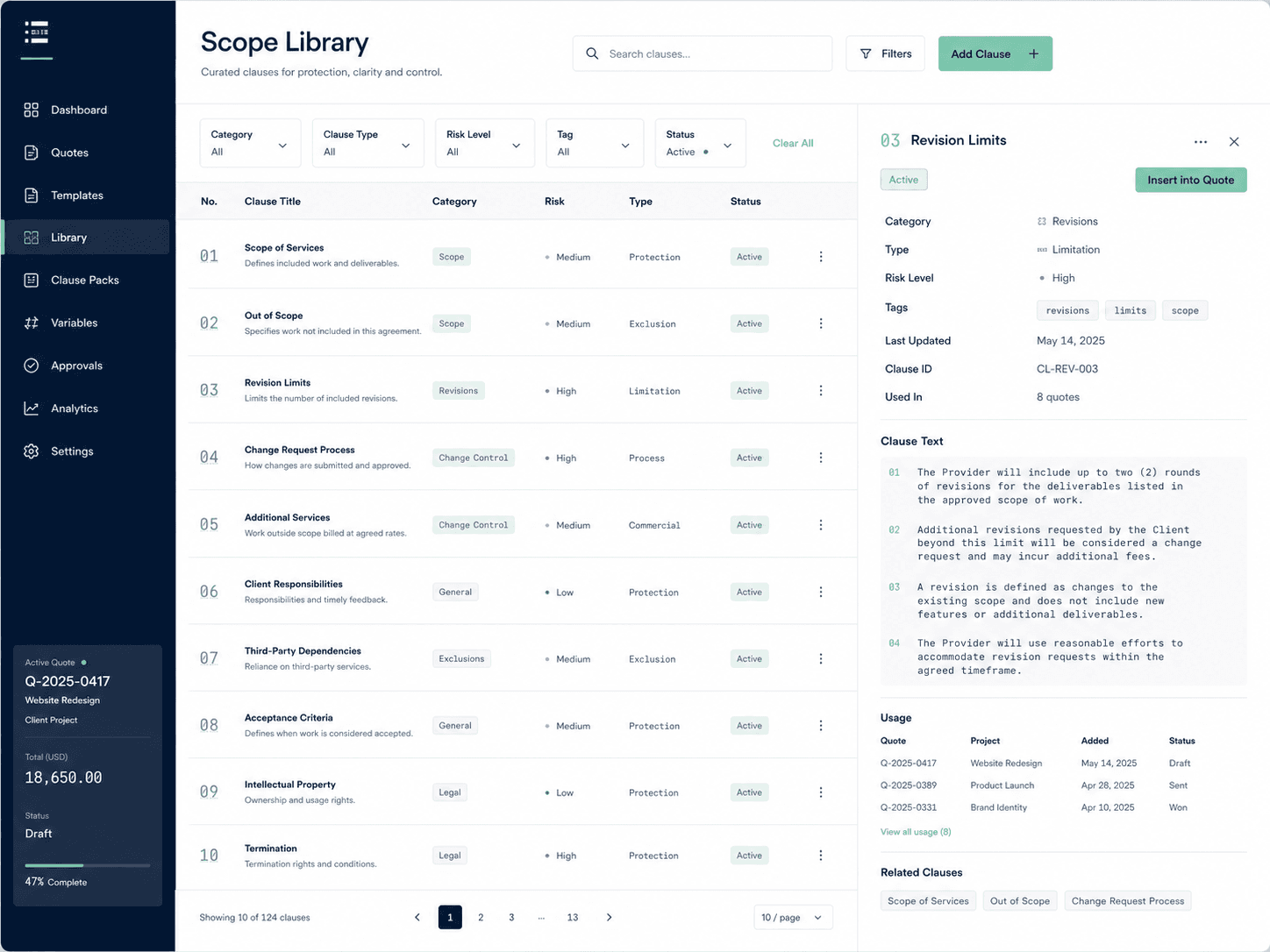Click the Search clauses input field

[x=703, y=53]
